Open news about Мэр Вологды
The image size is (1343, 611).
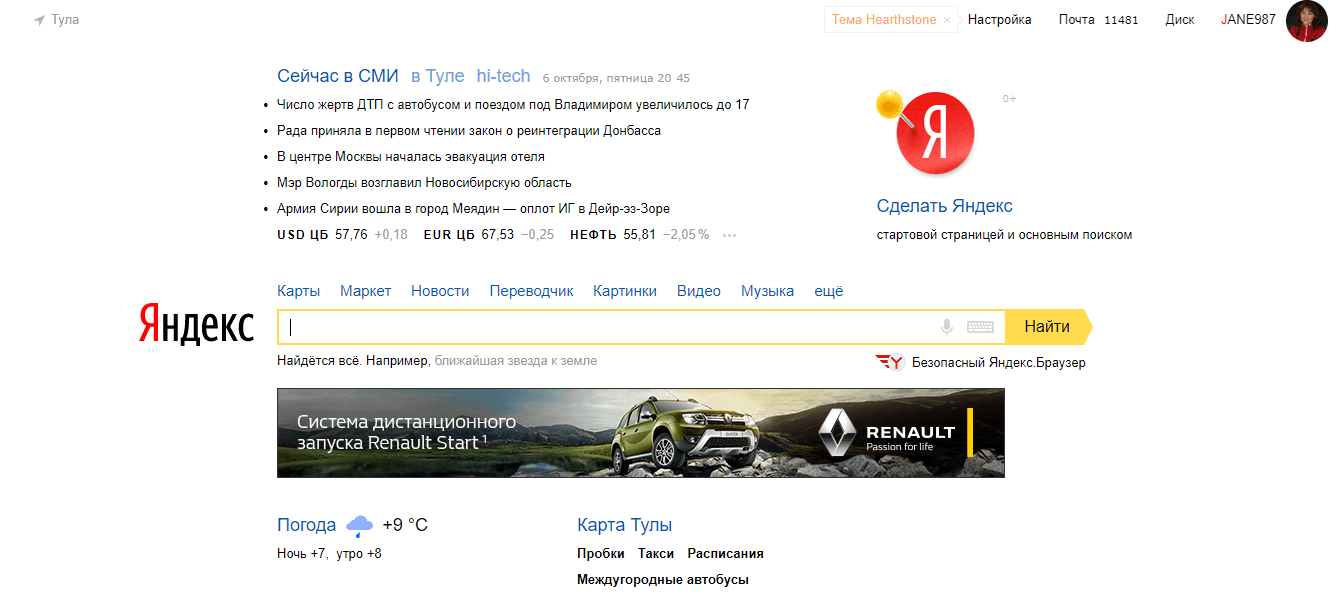[424, 183]
